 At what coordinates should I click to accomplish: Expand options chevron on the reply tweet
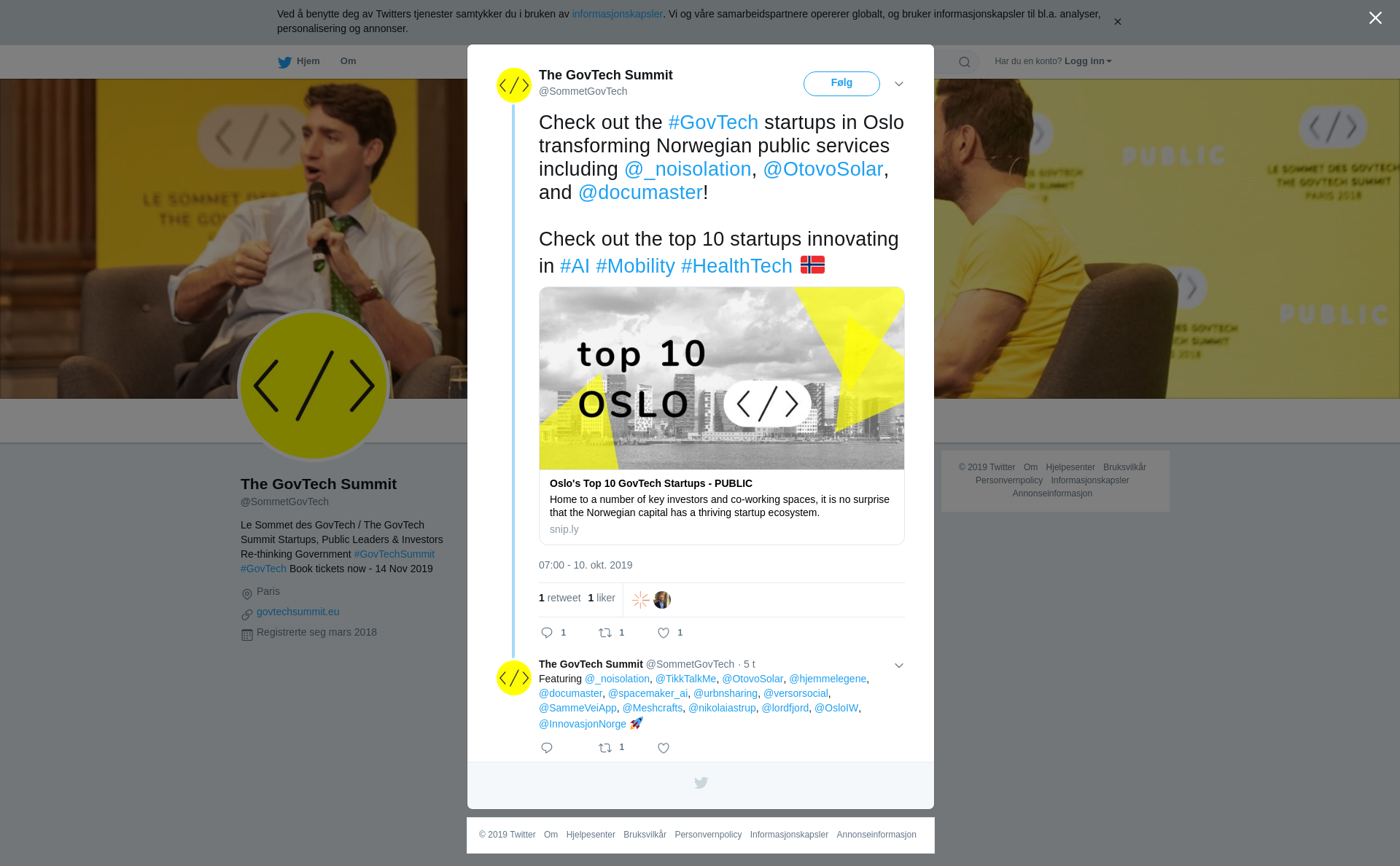click(x=899, y=666)
